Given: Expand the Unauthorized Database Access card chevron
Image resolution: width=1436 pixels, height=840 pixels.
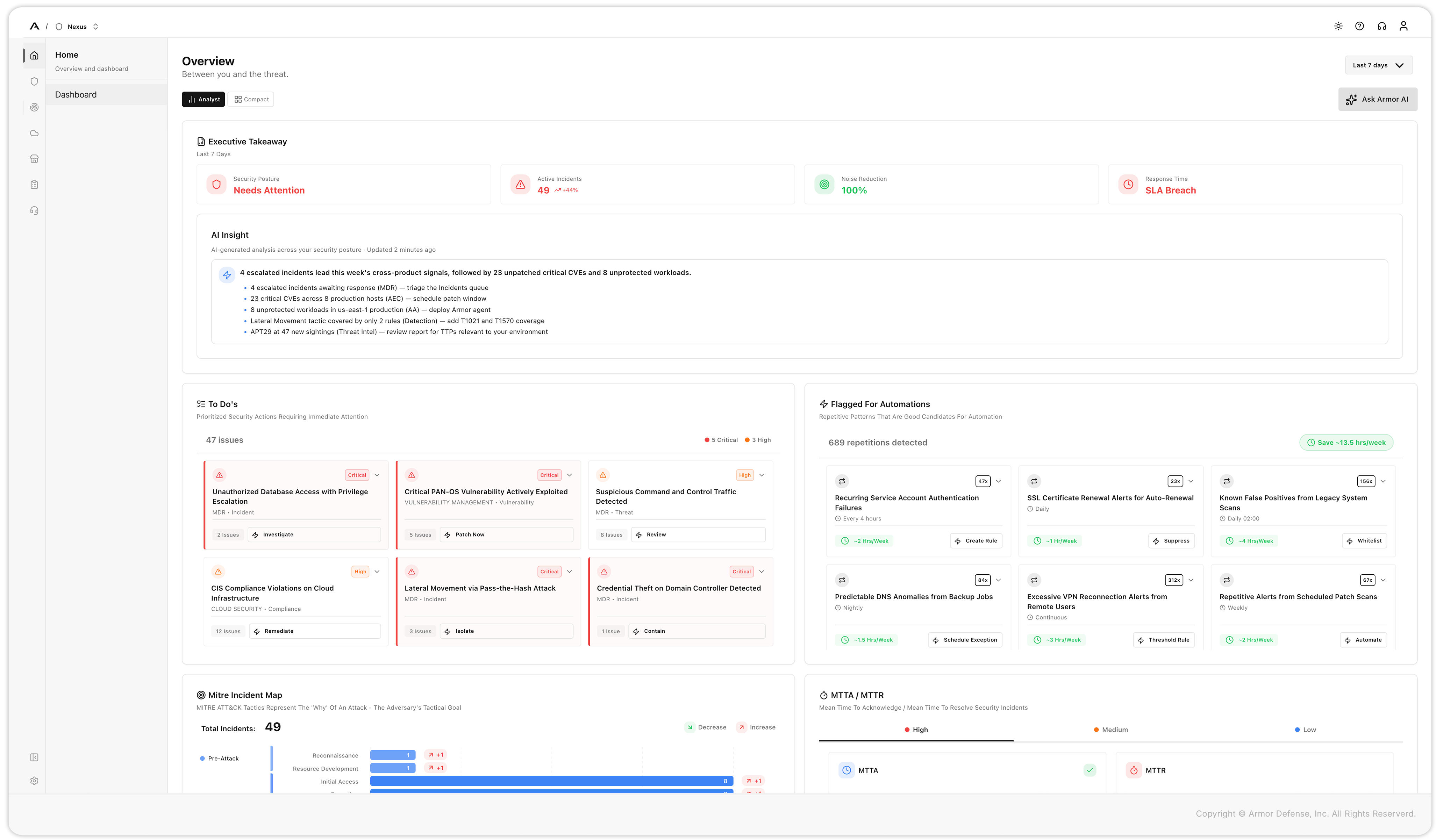Looking at the screenshot, I should point(377,475).
